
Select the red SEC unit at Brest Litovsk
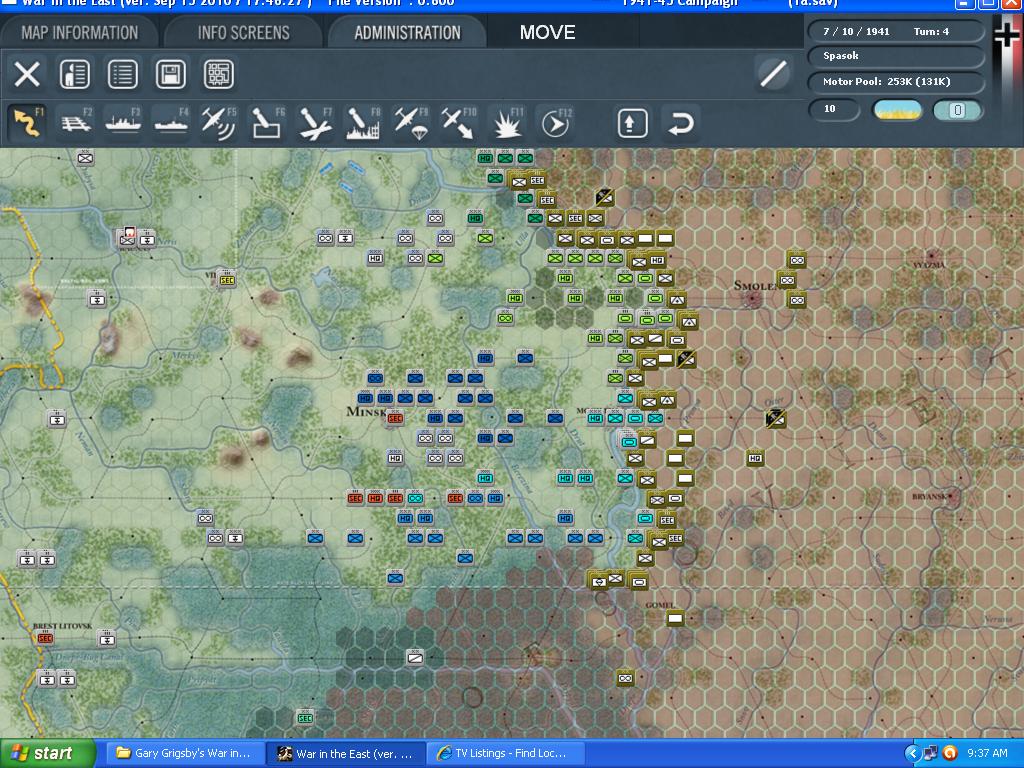[45, 637]
